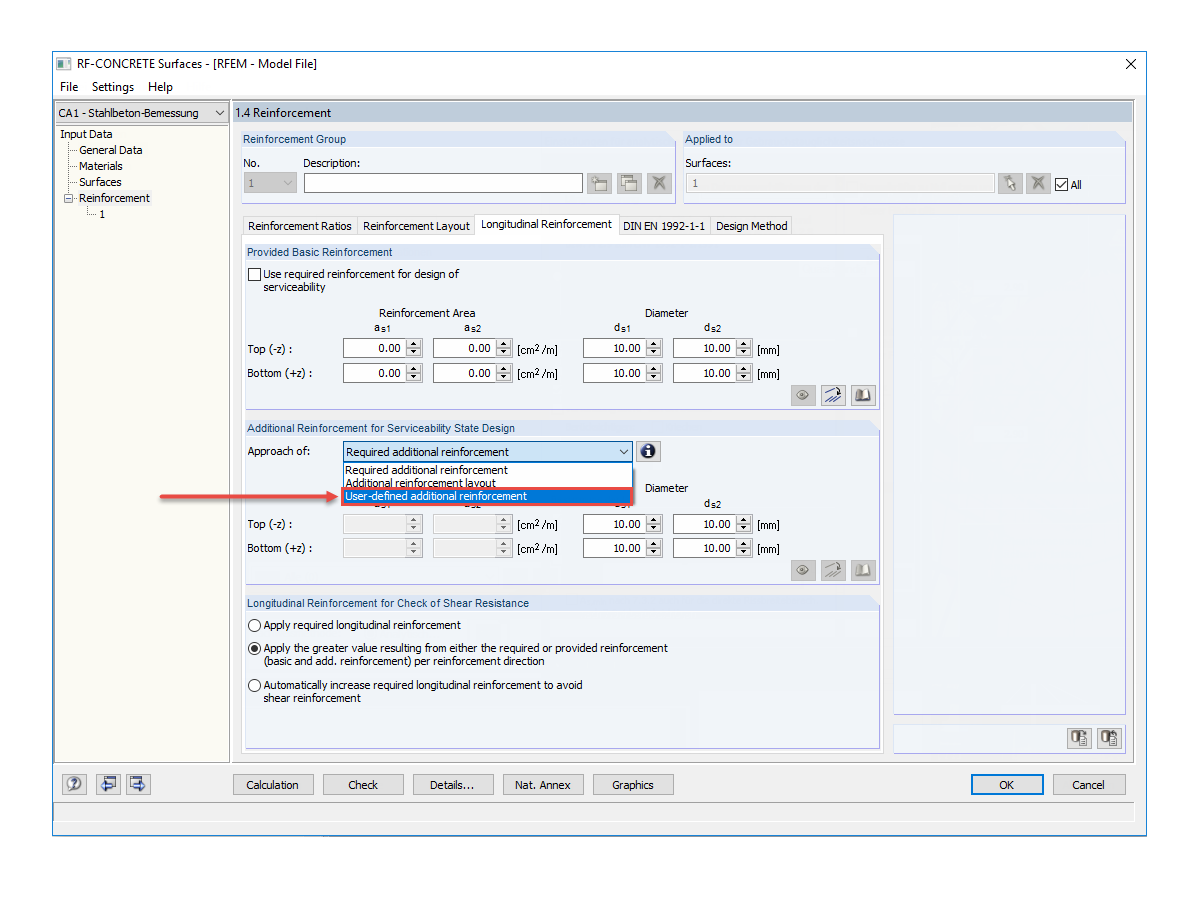The image size is (1200, 900).
Task: Open the File menu
Action: click(x=69, y=87)
